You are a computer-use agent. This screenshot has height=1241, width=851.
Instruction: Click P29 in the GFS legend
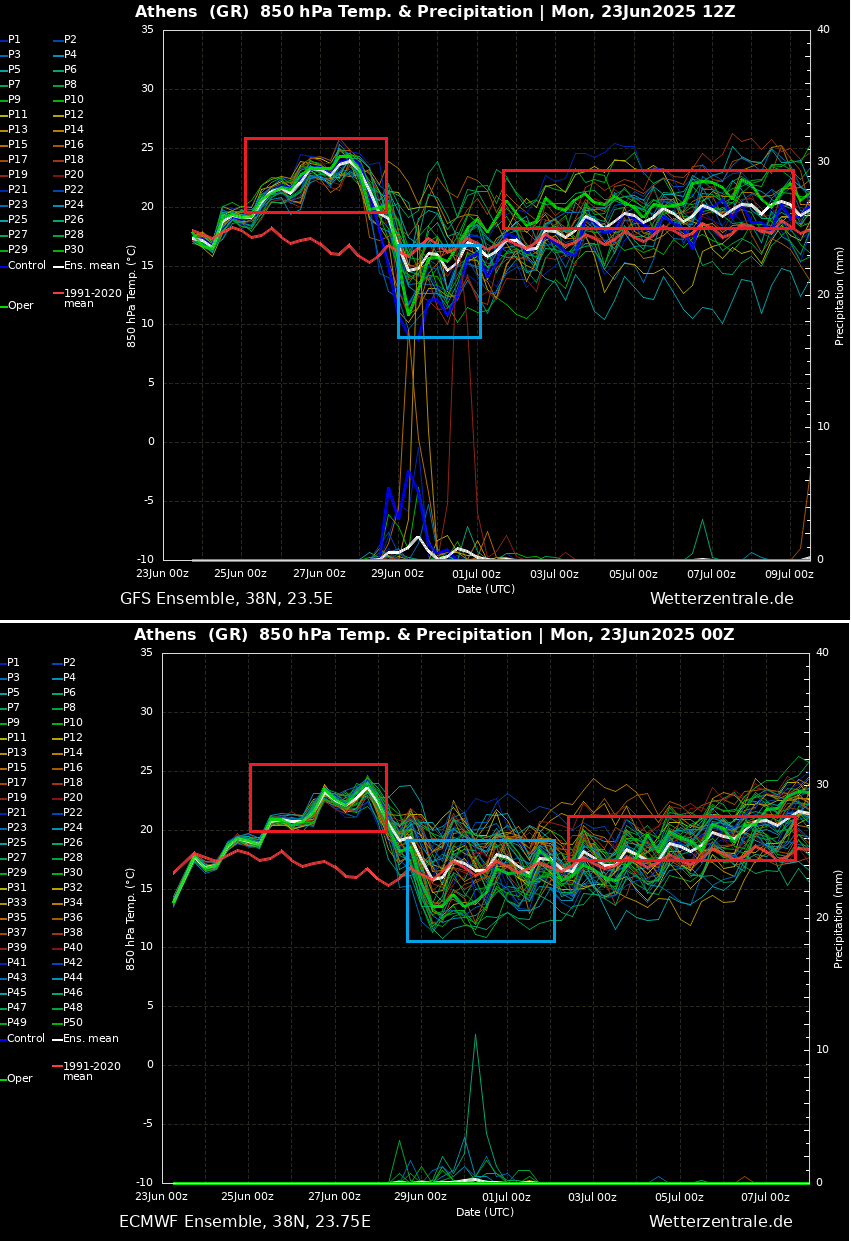coord(18,250)
